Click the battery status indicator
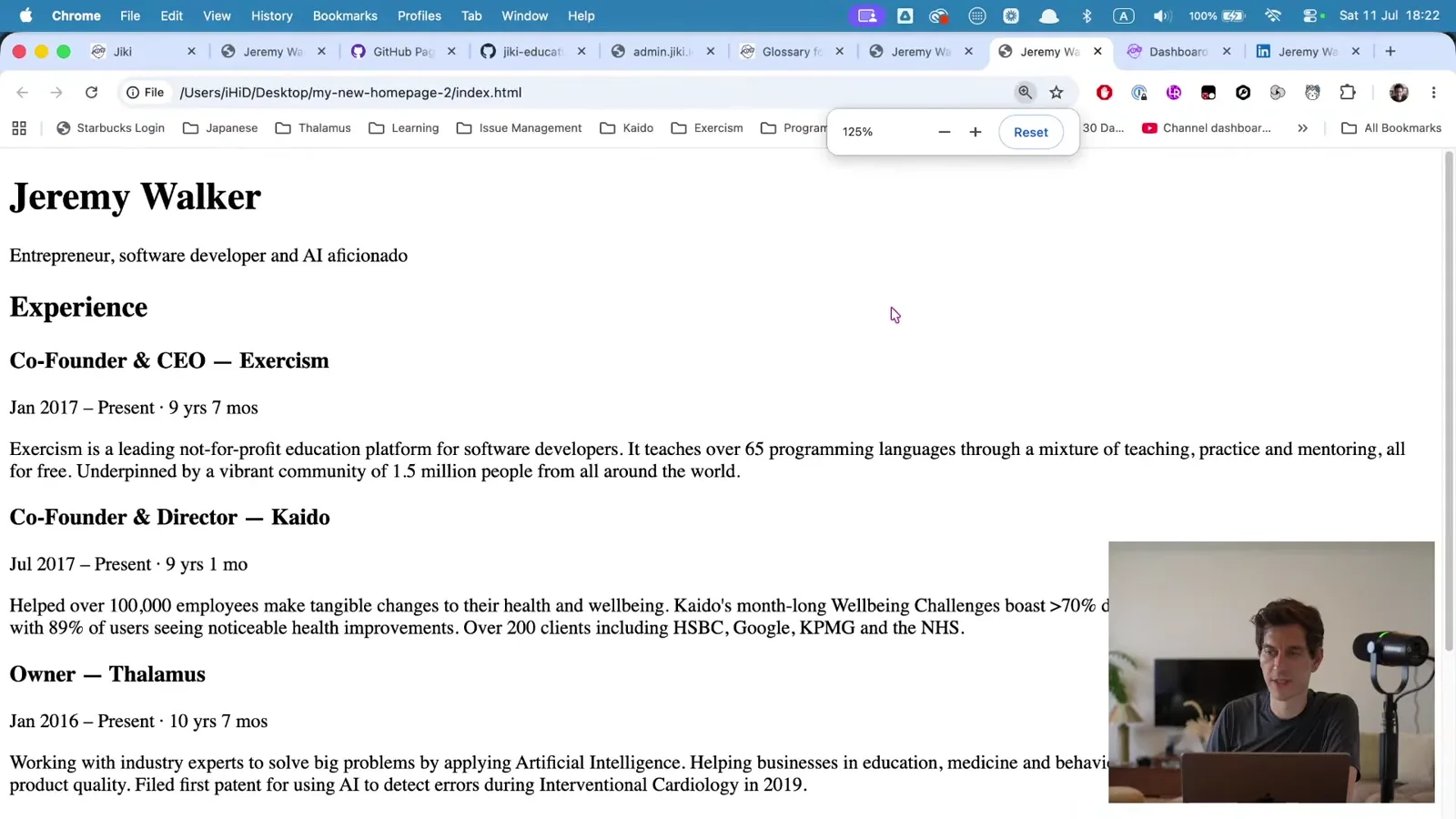 [1217, 15]
